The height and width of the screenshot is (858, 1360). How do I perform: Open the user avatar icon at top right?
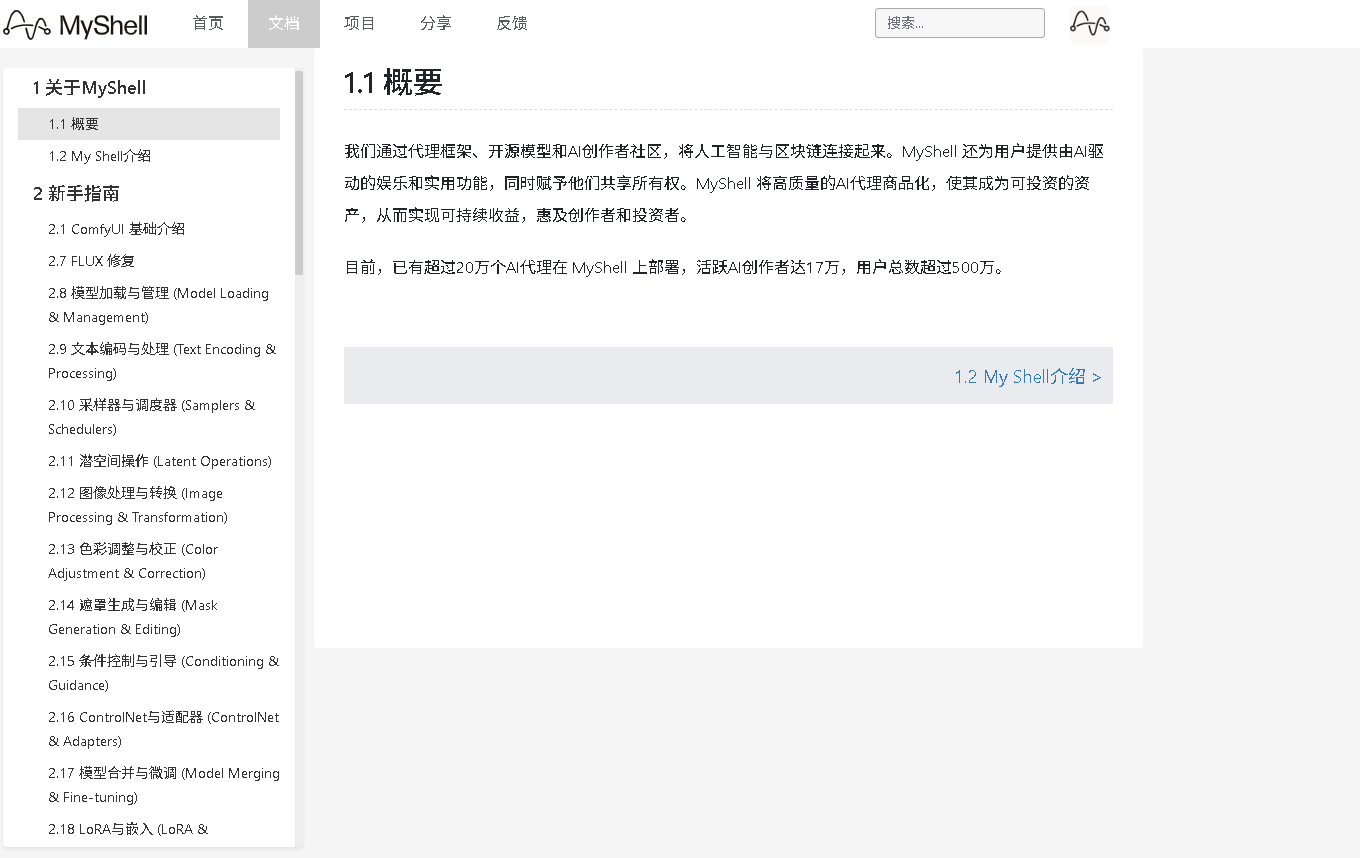pos(1090,24)
